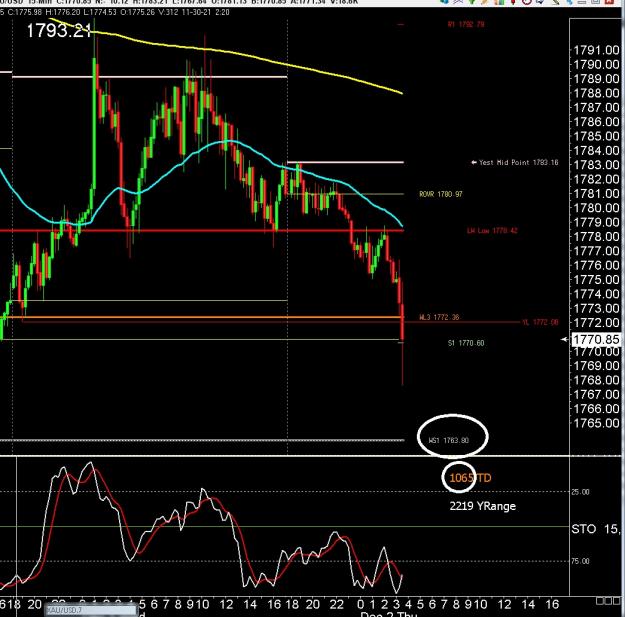Click 1785.00 on the price axis
Viewport: 625px width, 617px height.
click(x=596, y=136)
